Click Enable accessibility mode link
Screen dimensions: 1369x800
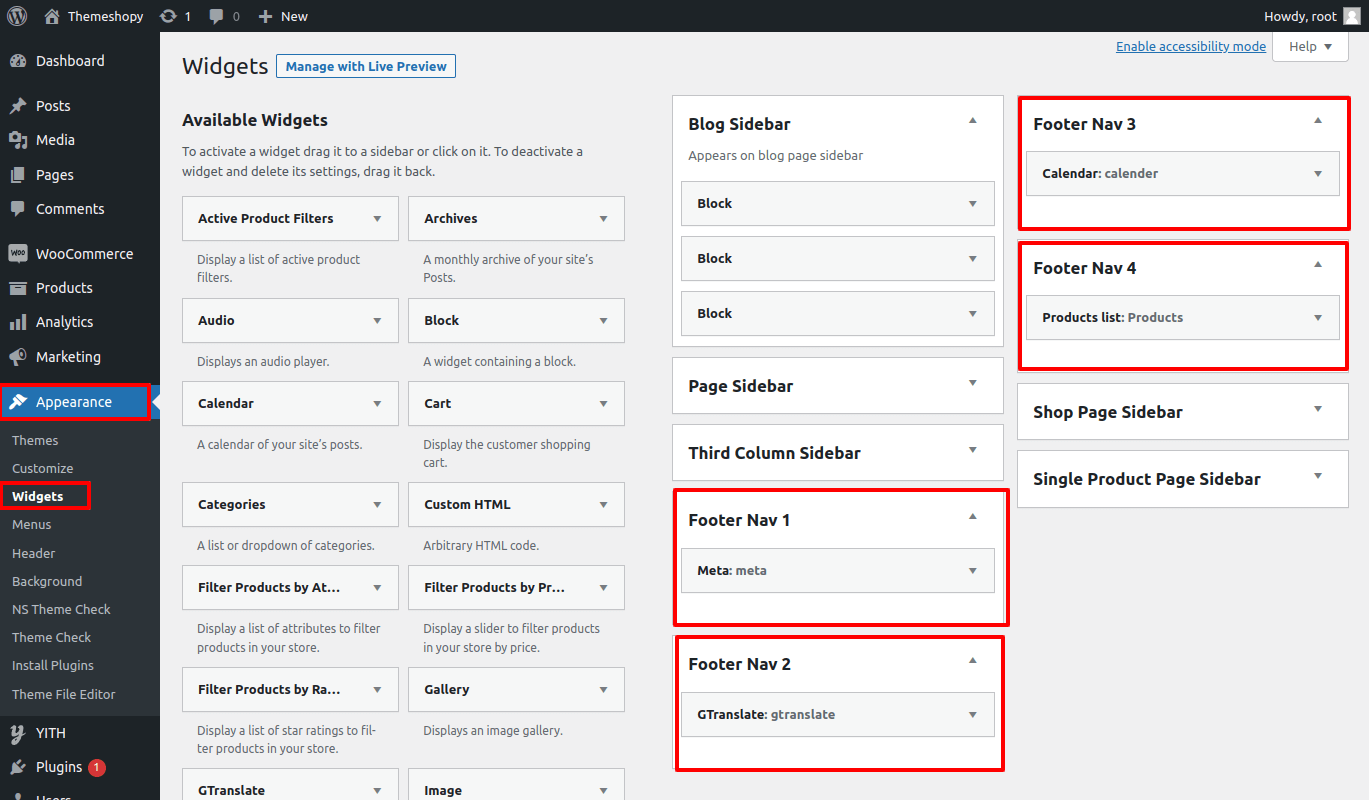(x=1190, y=47)
